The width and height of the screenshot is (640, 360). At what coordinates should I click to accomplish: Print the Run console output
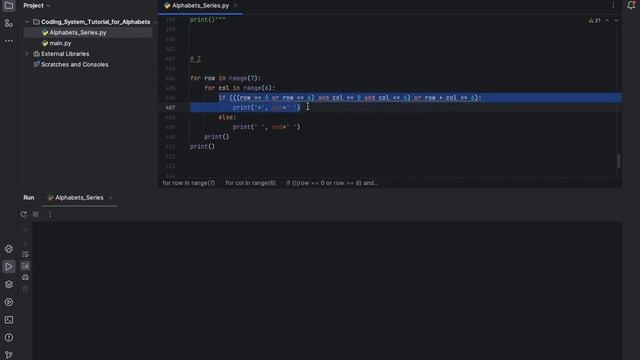coord(25,277)
